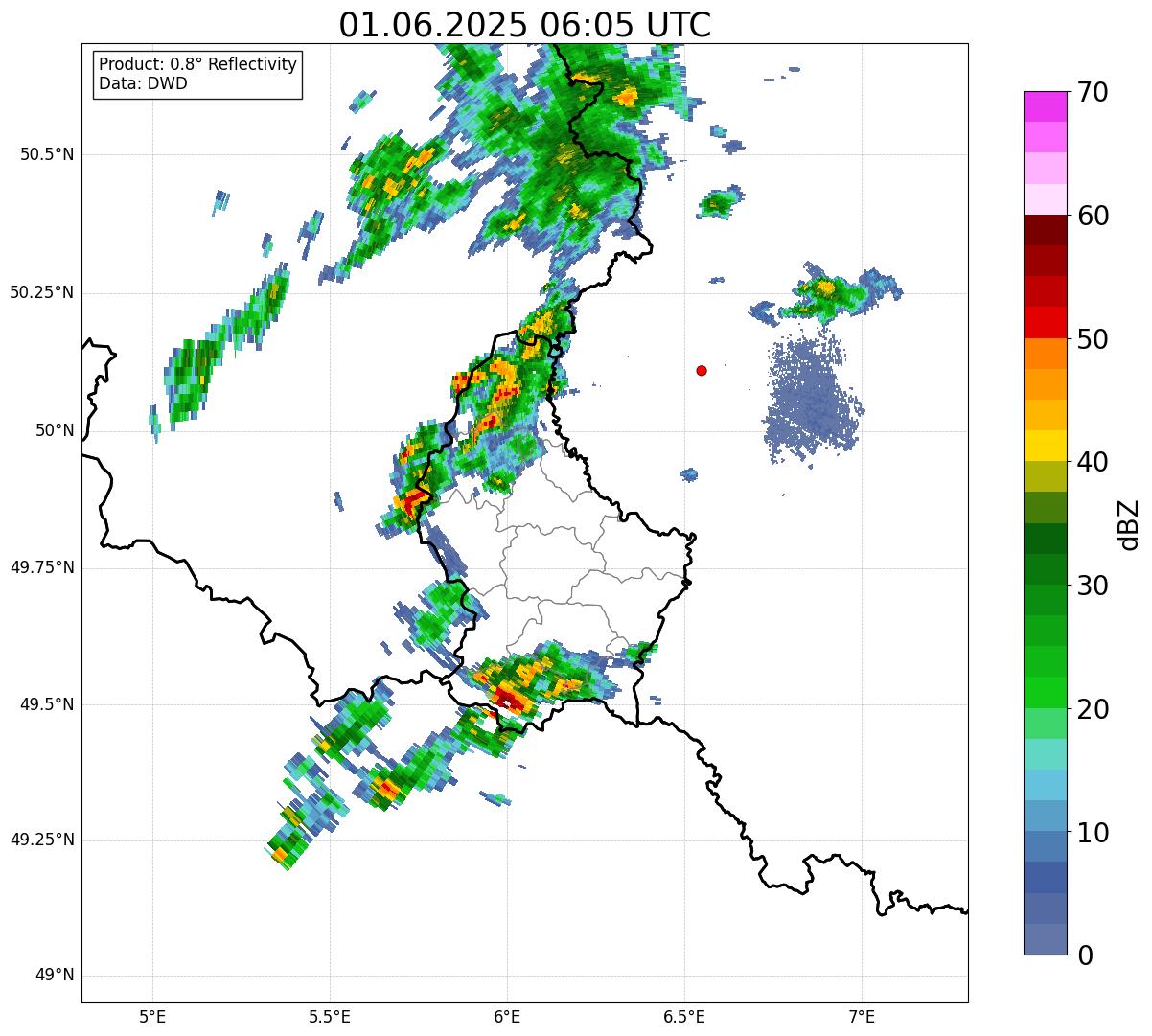Click the 49°N latitude label

click(x=55, y=976)
